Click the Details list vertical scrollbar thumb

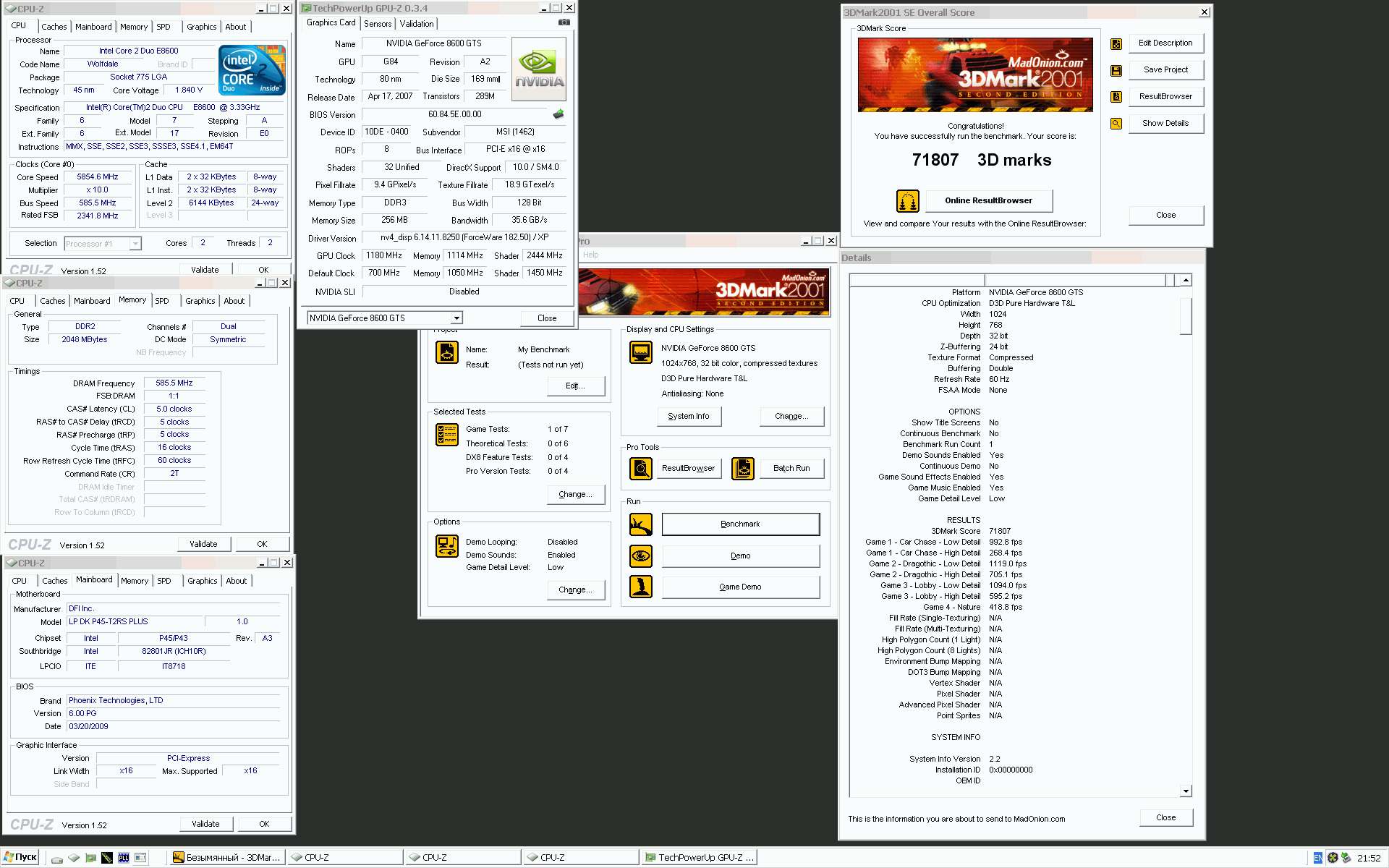(1186, 316)
